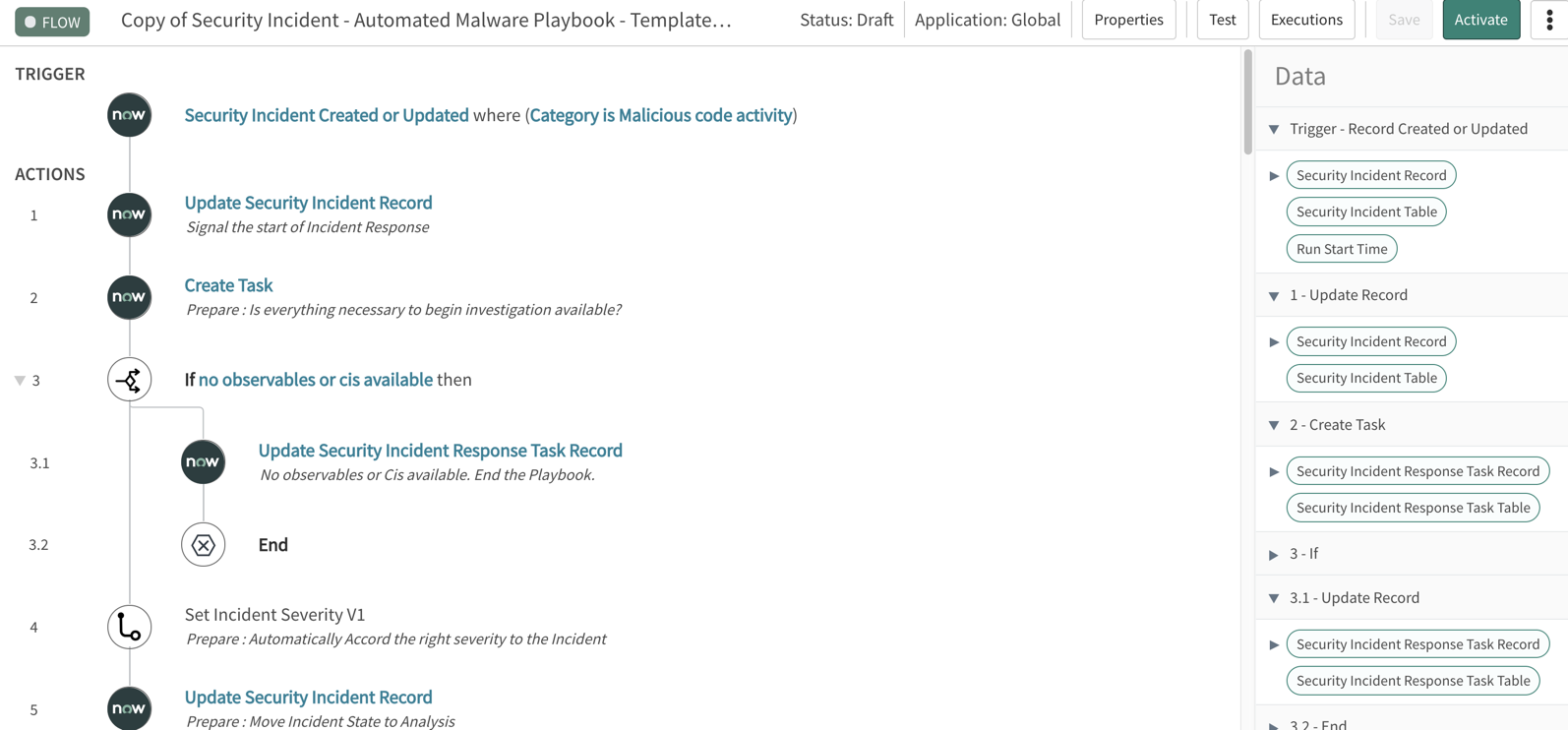Click the If branch condition icon
Viewport: 1568px width, 730px height.
coord(129,380)
